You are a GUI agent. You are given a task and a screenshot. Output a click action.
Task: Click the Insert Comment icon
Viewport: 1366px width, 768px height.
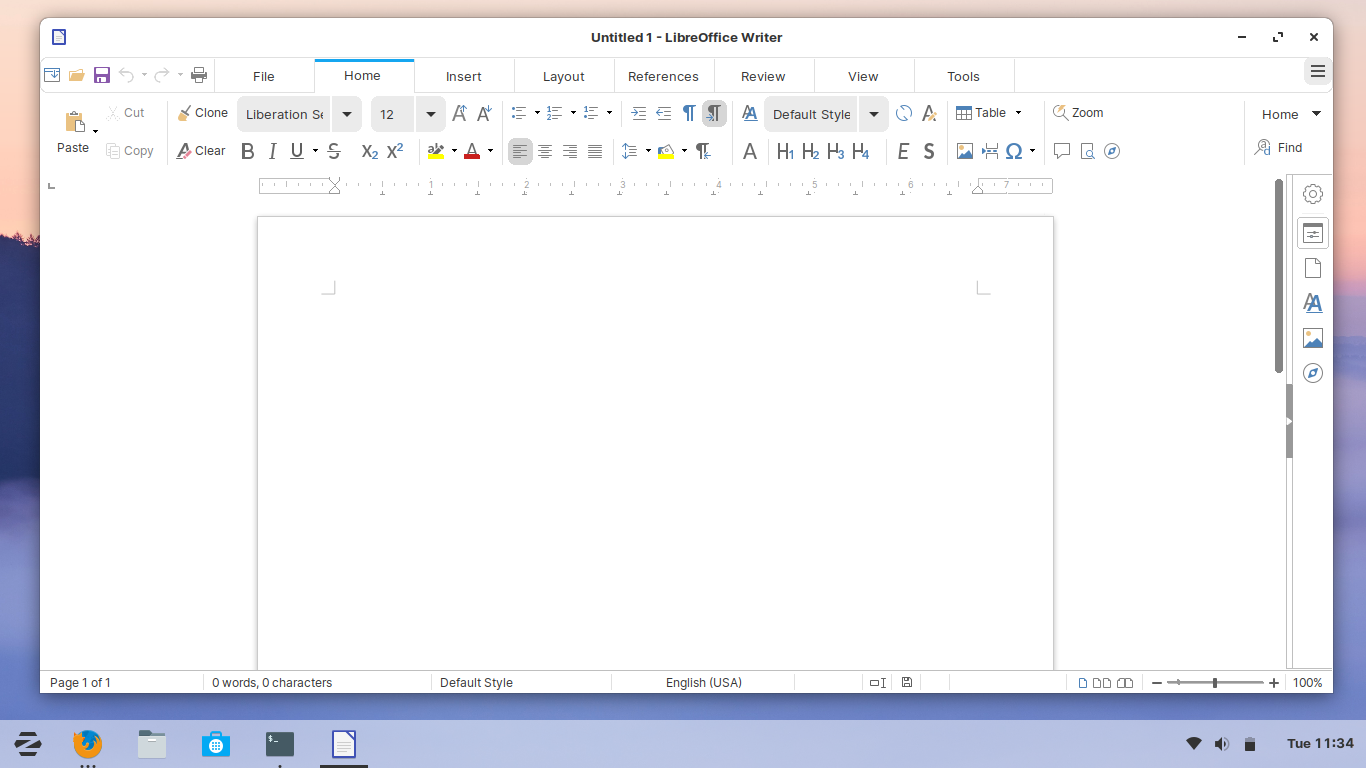[1062, 151]
